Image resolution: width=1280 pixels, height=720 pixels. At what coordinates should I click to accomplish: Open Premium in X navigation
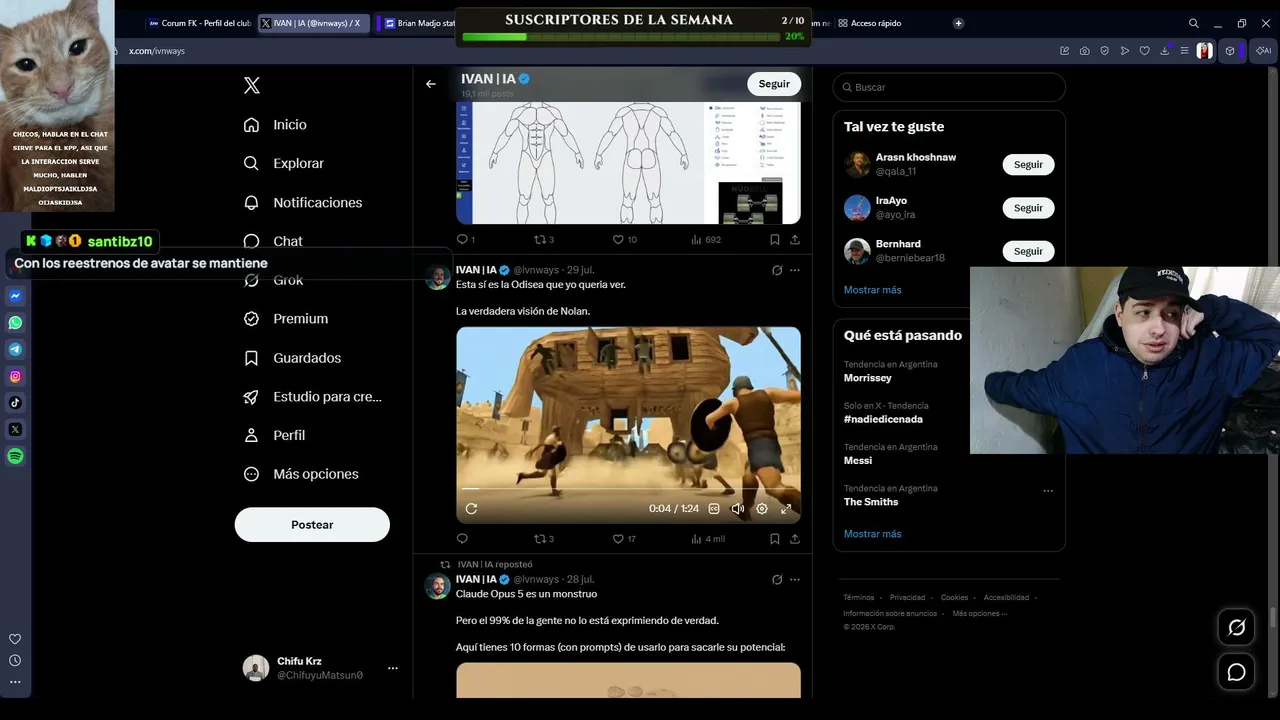(286, 319)
